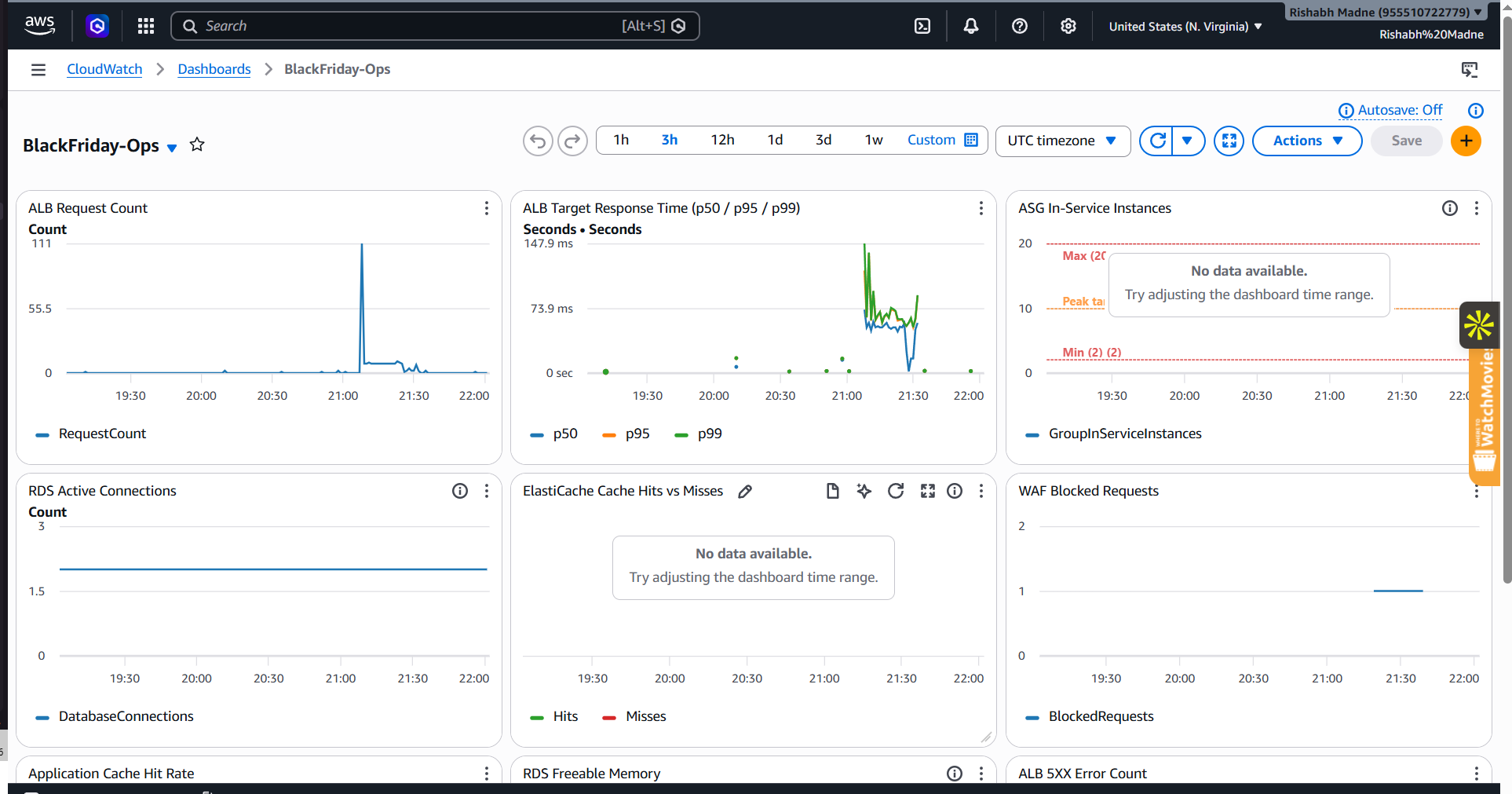Screen dimensions: 1512x794
Task: Save the dashboard
Action: (x=1407, y=141)
